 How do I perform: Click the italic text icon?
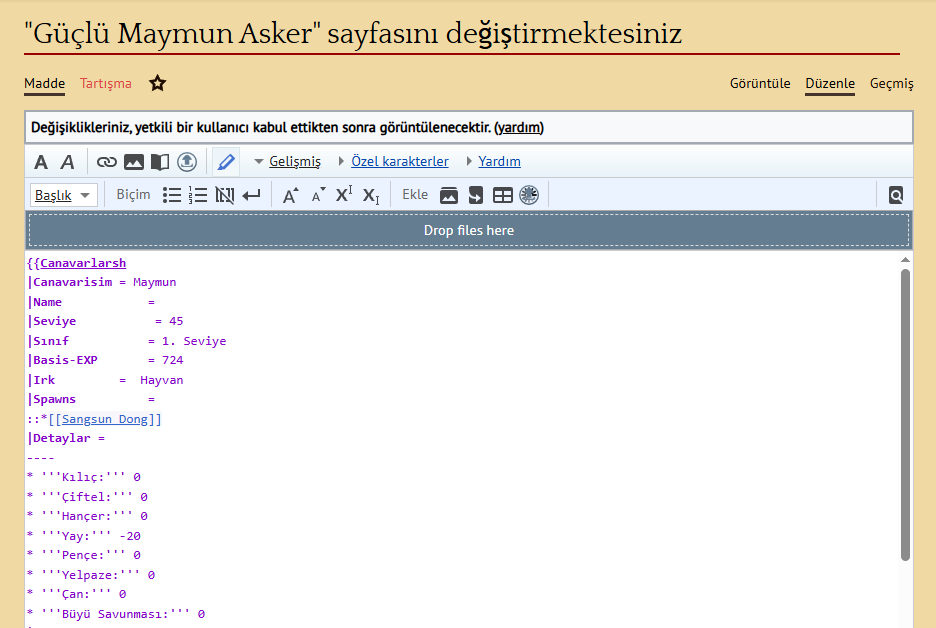(67, 162)
